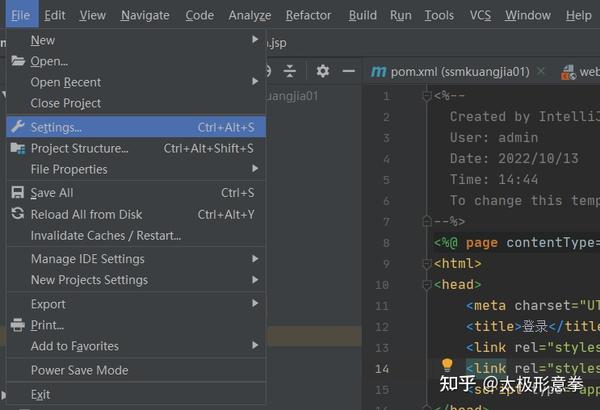Close the pom.xml editor tab
Viewport: 600px width, 410px height.
click(541, 71)
